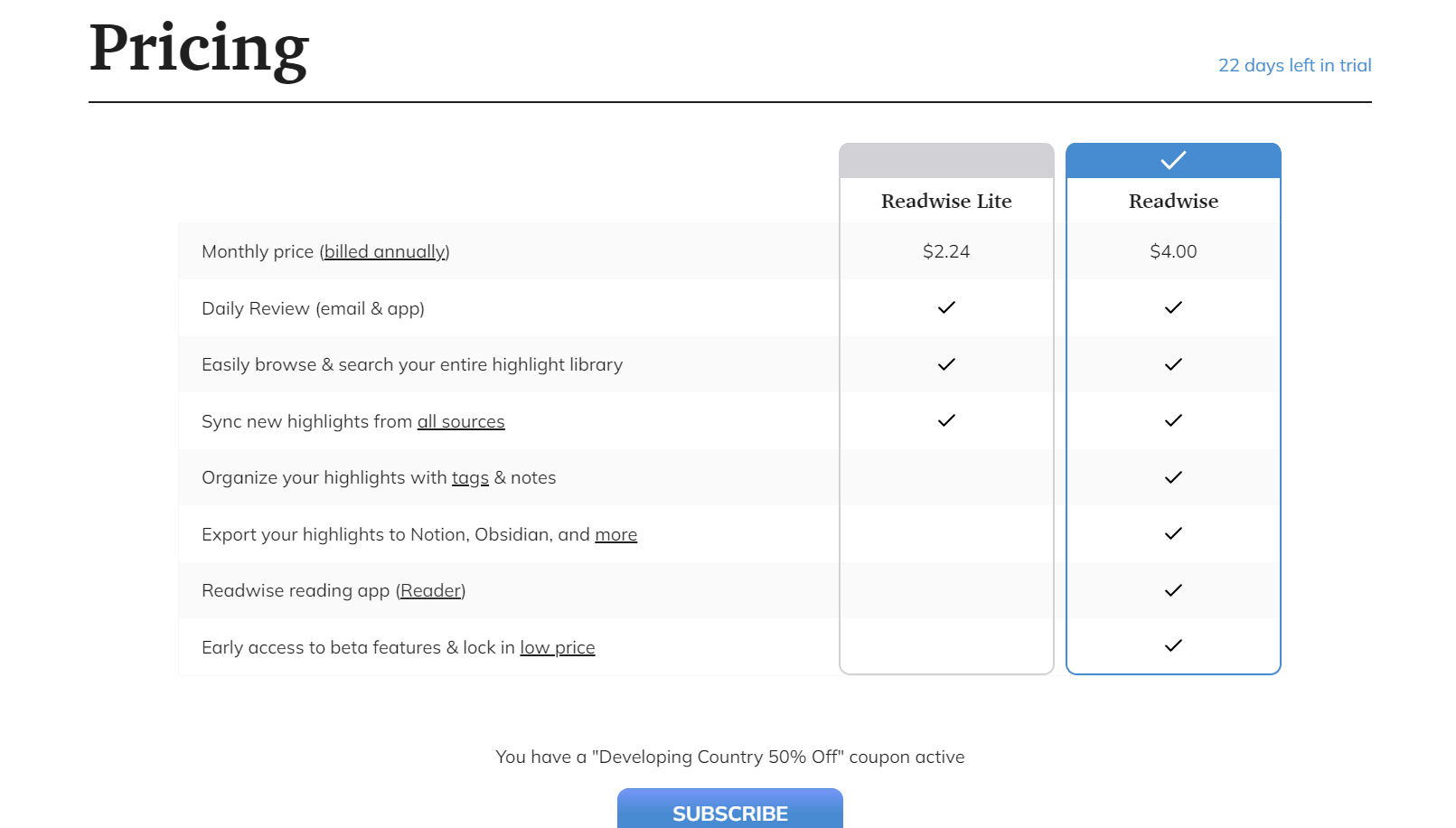Click the Export highlights checkmark under Readwise
Viewport: 1456px width, 828px height.
(1173, 533)
